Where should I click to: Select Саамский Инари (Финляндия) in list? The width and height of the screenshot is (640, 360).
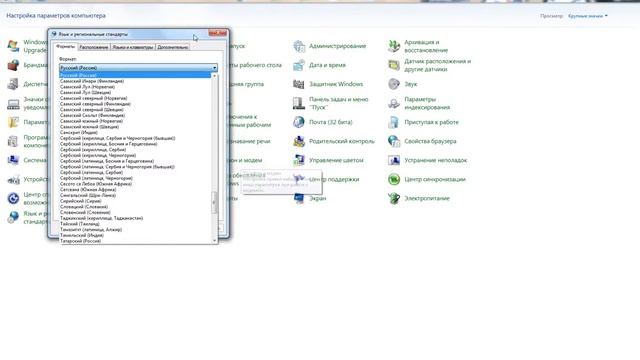click(x=135, y=81)
